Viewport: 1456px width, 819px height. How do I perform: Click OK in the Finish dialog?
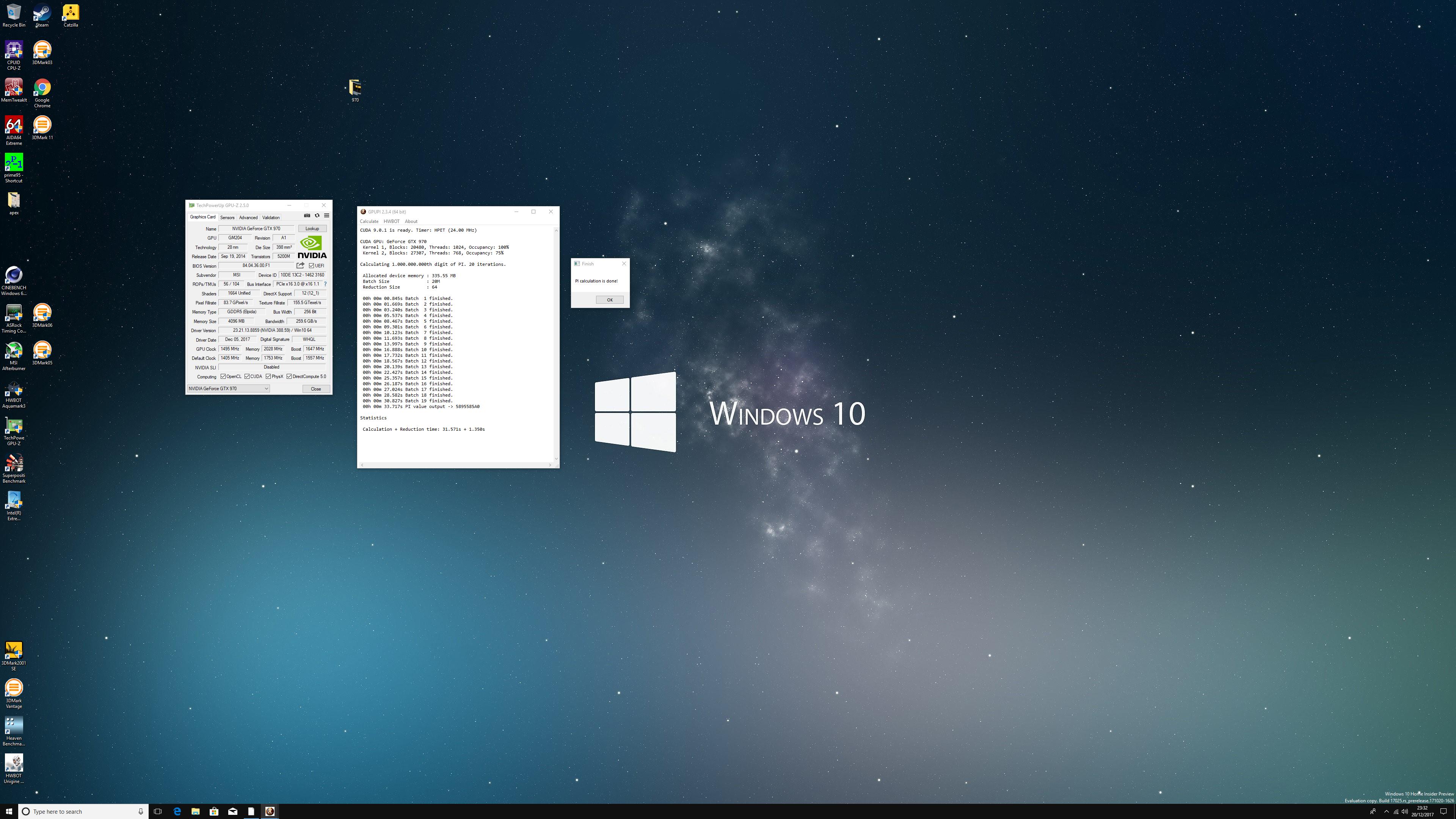[x=610, y=300]
